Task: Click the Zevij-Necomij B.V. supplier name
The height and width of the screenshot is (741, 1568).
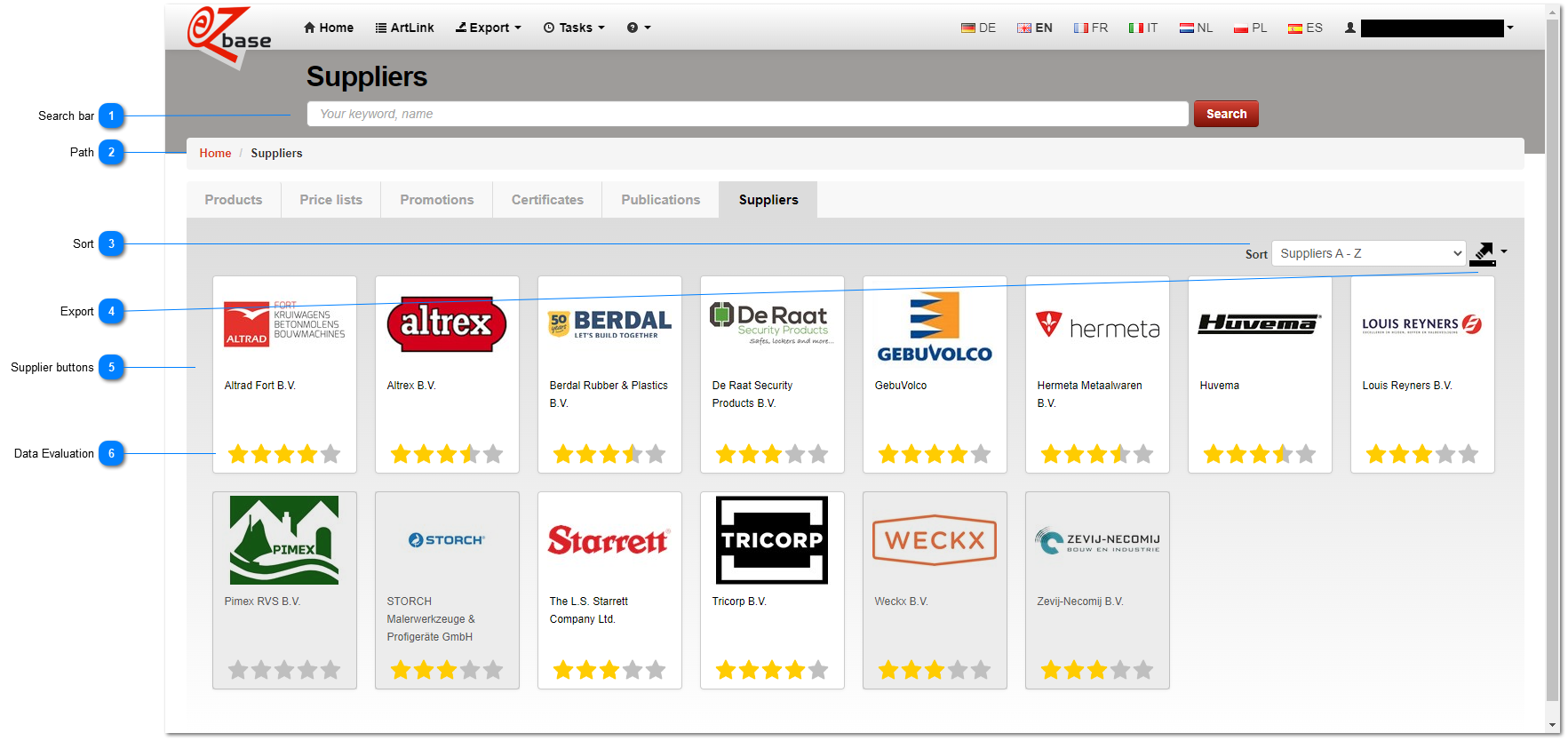Action: 1080,602
